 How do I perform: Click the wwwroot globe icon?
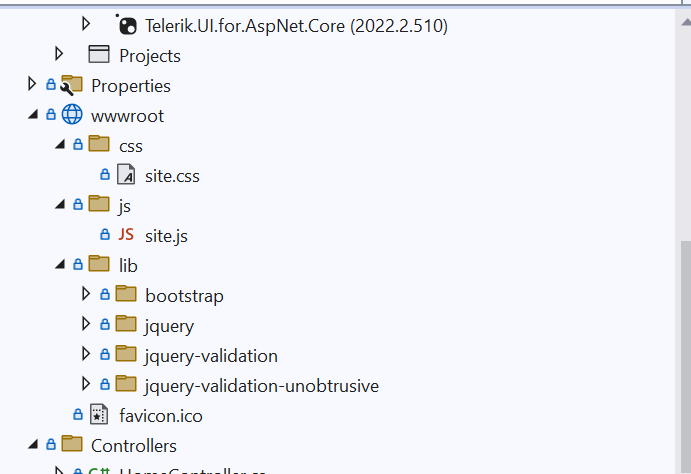pos(72,115)
